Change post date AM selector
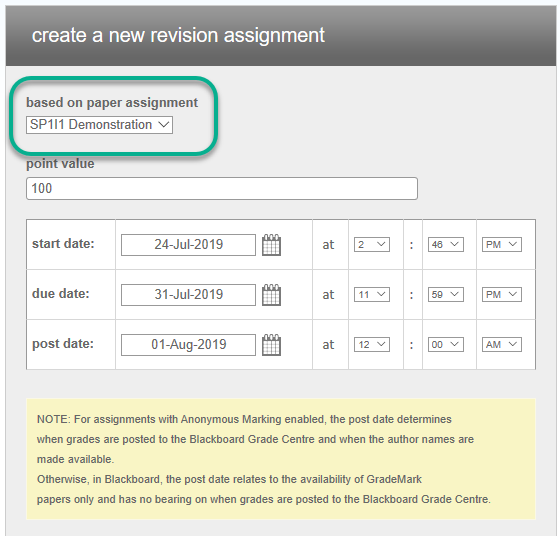Image resolution: width=560 pixels, height=536 pixels. [x=502, y=345]
